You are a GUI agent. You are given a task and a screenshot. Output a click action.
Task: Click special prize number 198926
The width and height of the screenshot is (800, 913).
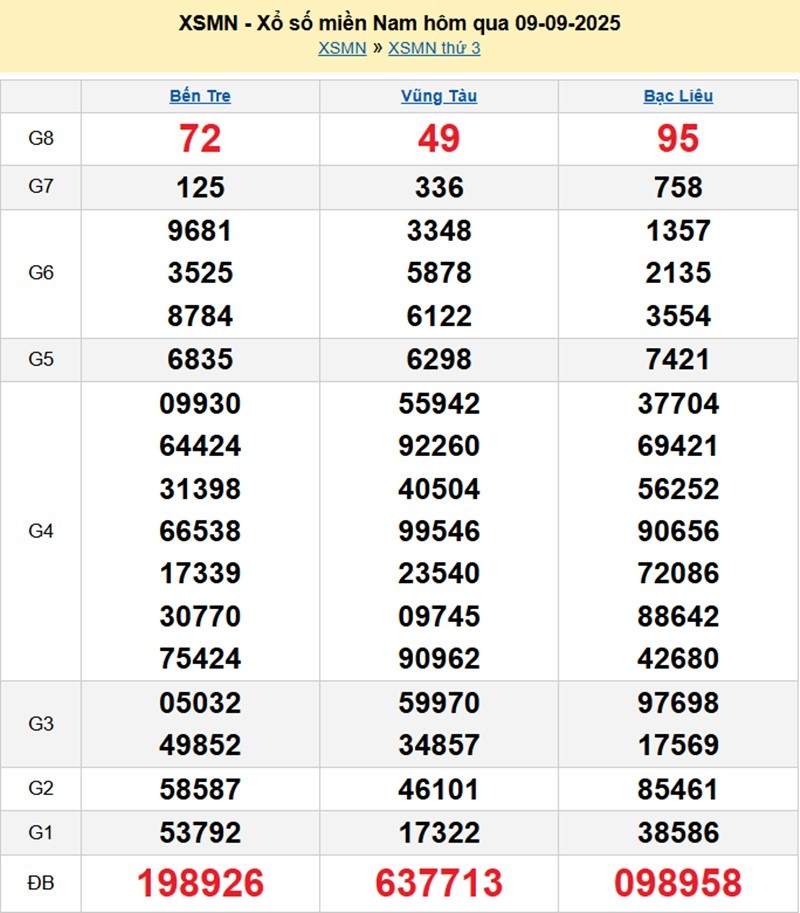point(200,883)
